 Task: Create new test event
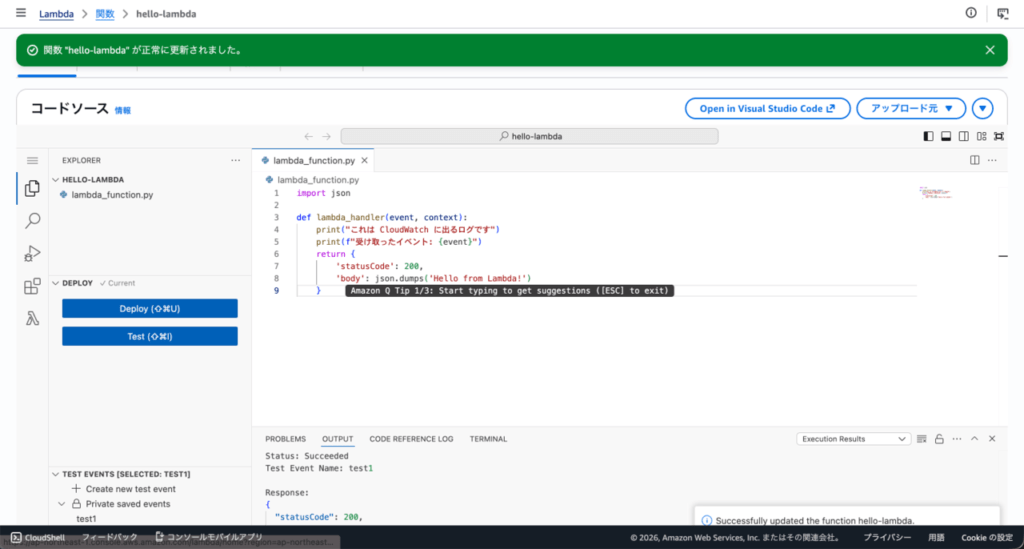130,489
